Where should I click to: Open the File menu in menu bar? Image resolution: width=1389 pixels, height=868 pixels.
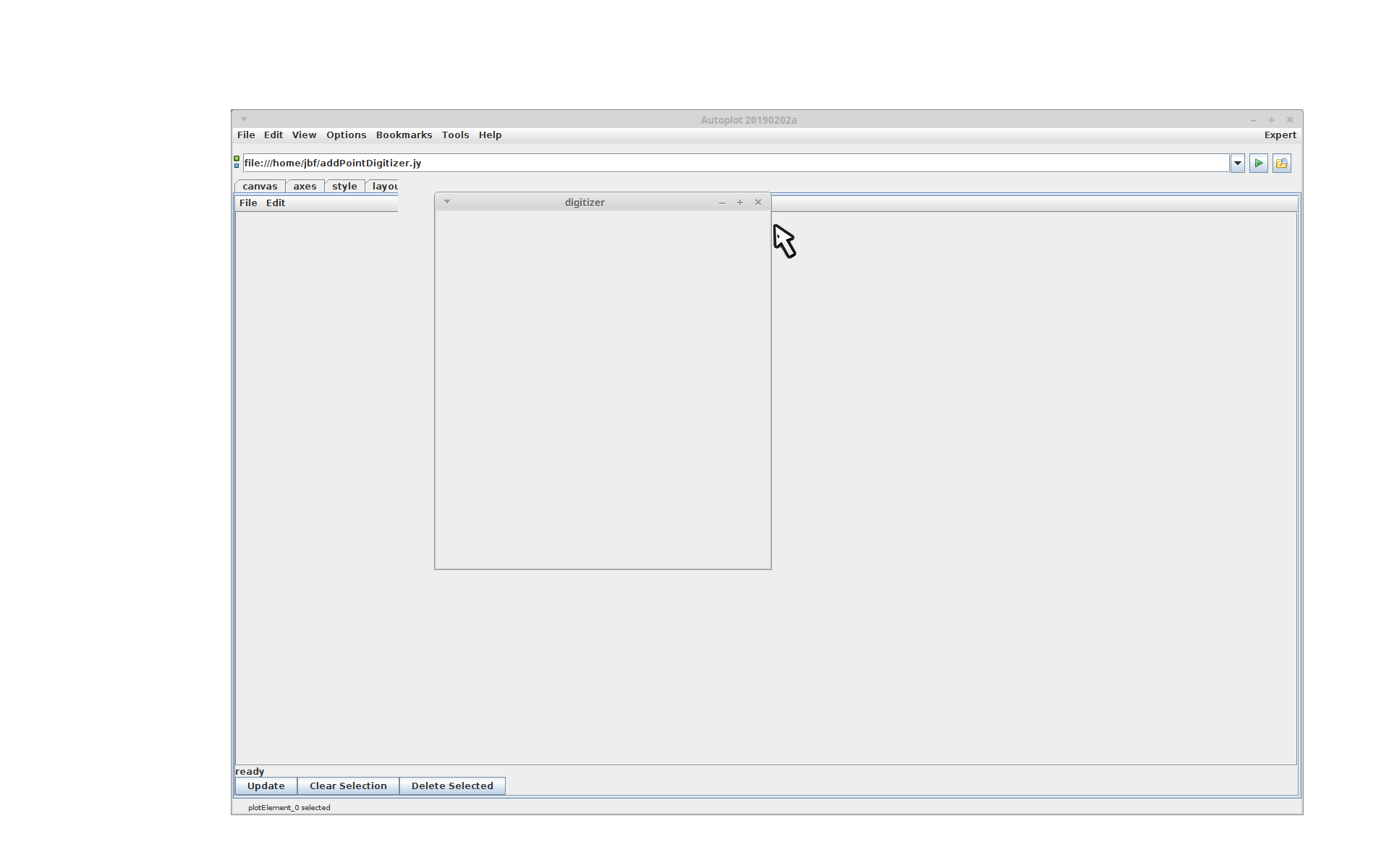click(x=246, y=135)
